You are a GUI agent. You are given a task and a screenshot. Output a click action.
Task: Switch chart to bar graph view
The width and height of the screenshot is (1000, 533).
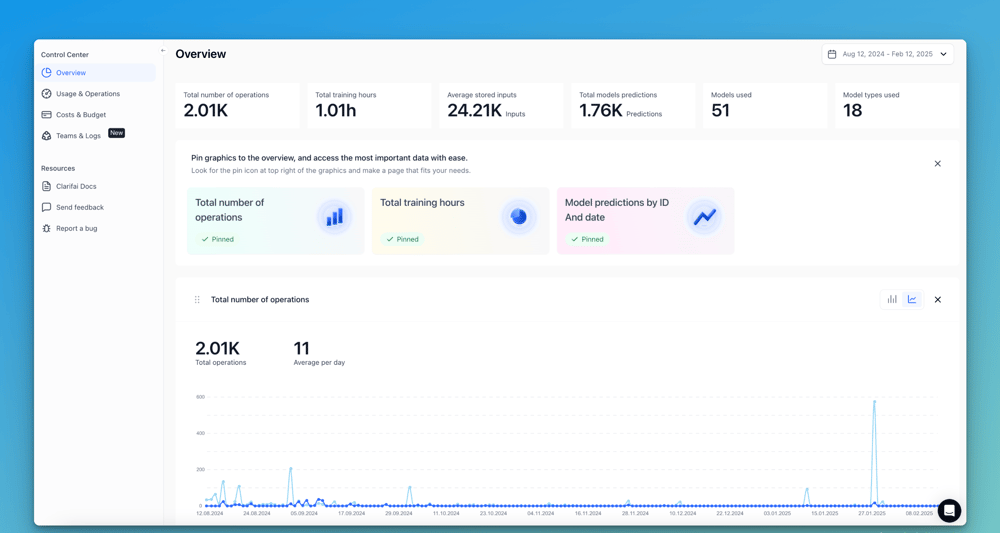pos(892,300)
